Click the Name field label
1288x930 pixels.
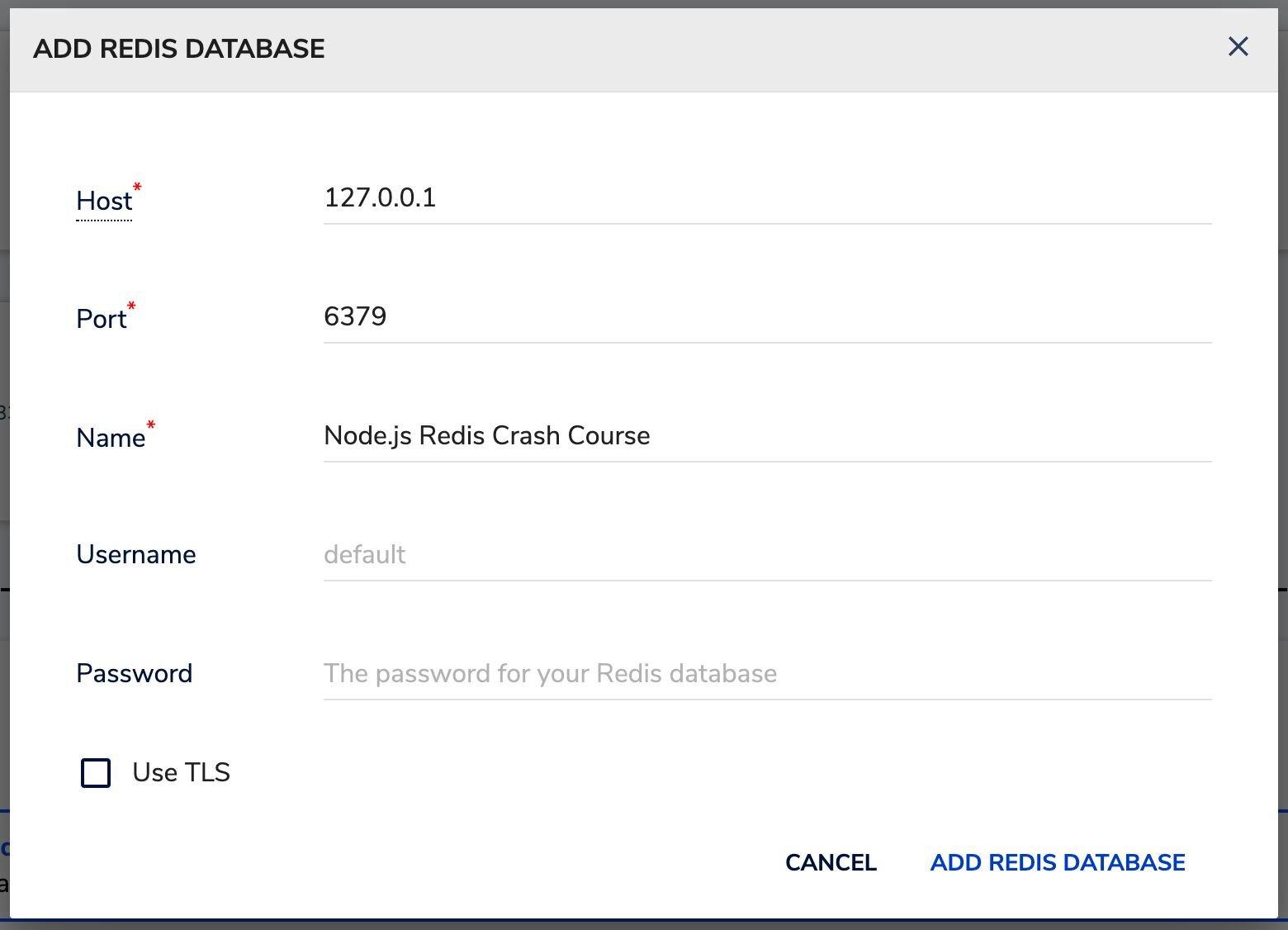(111, 438)
